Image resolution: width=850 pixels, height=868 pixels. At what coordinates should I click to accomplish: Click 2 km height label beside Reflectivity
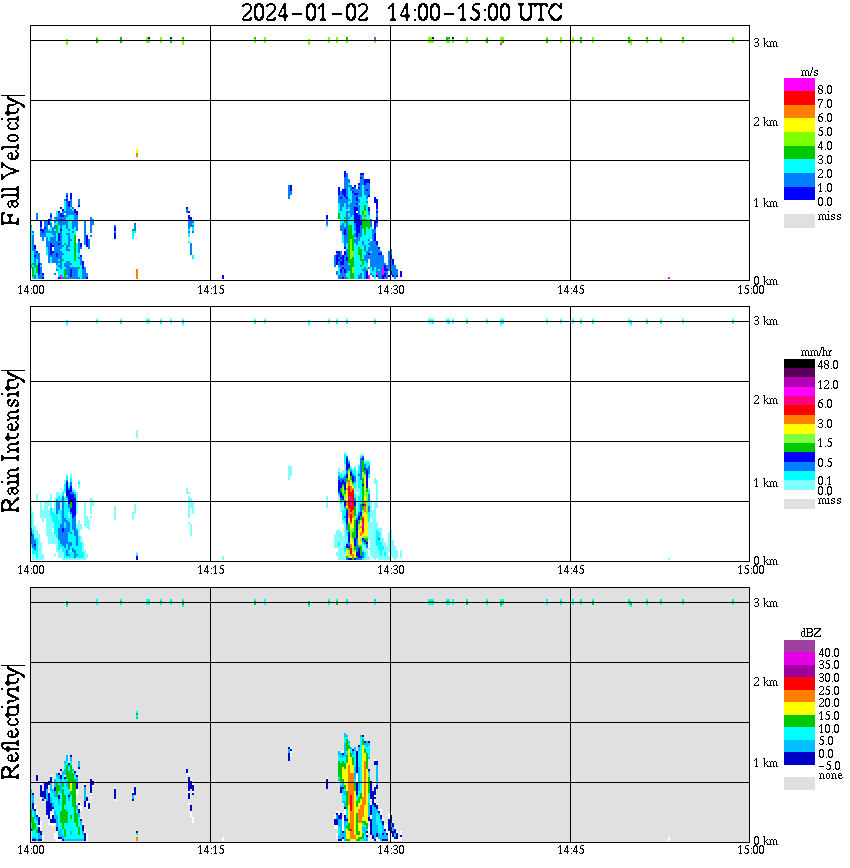pyautogui.click(x=765, y=683)
